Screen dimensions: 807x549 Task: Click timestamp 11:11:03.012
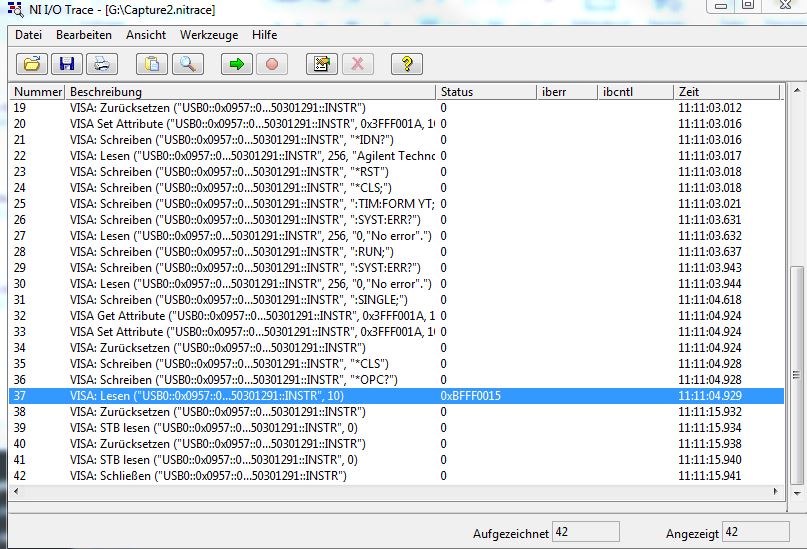710,108
